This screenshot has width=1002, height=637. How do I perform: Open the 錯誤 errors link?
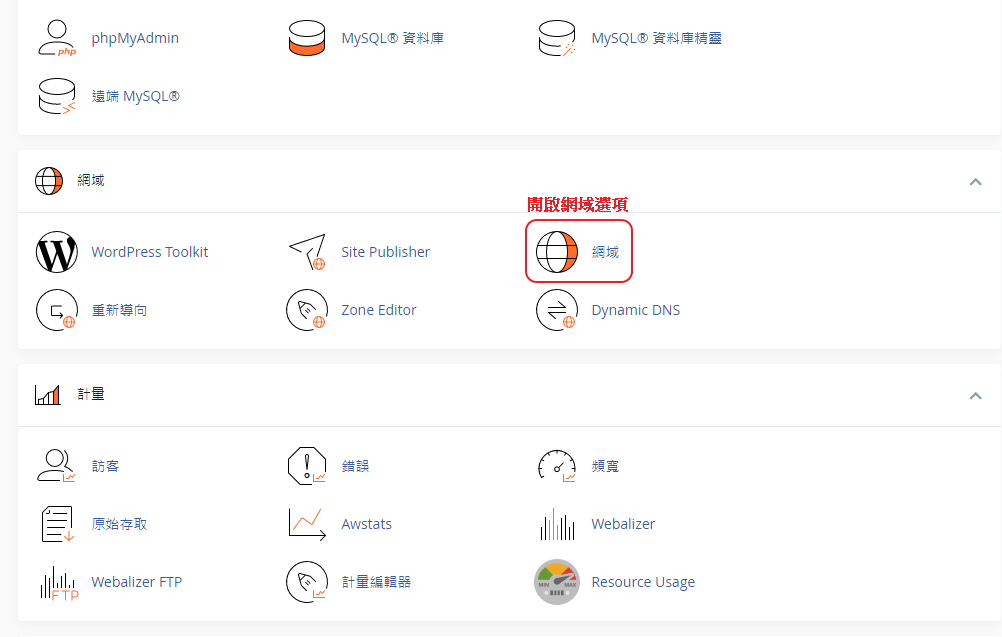pos(355,466)
